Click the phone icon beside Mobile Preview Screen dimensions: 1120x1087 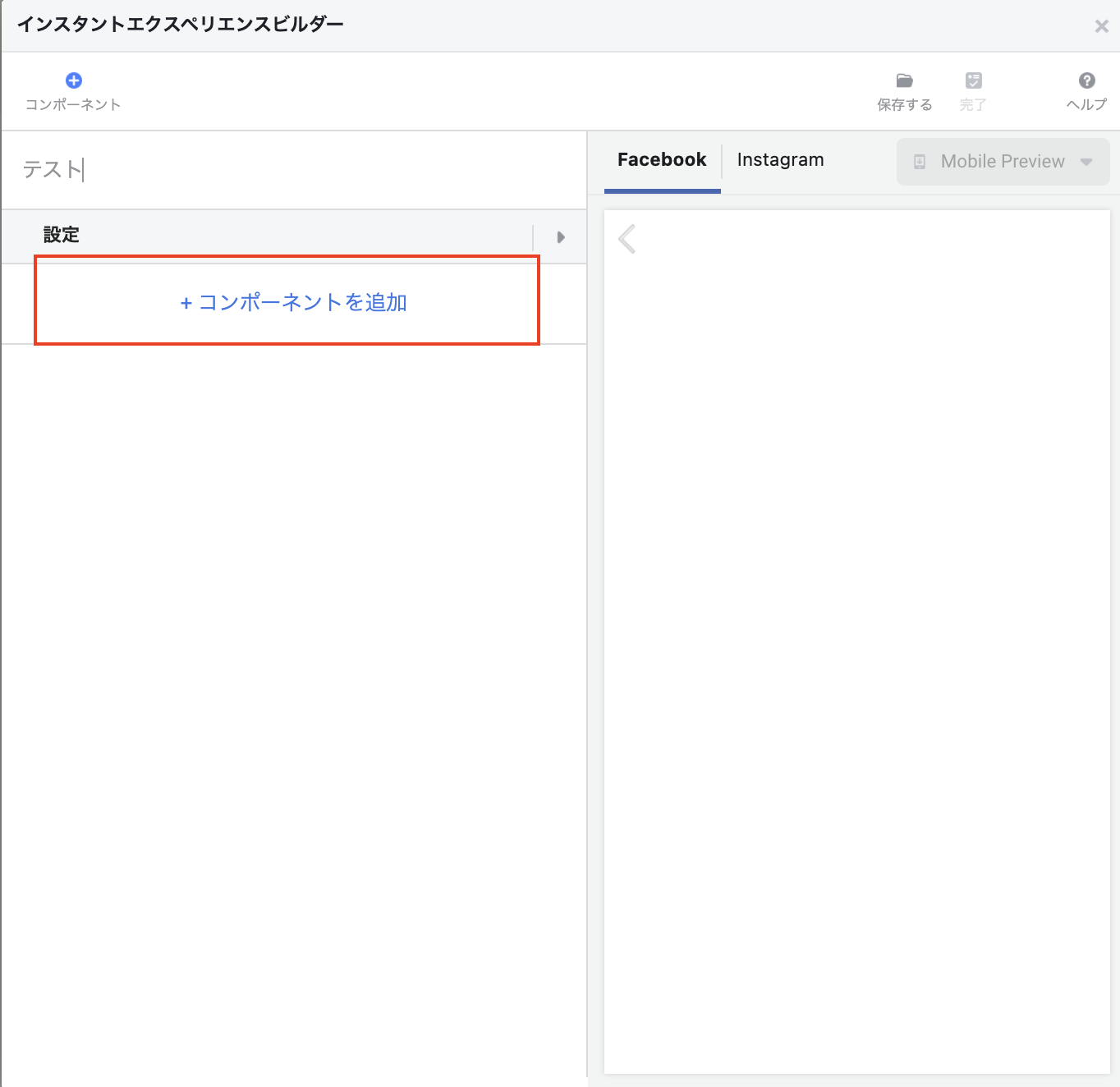(920, 162)
